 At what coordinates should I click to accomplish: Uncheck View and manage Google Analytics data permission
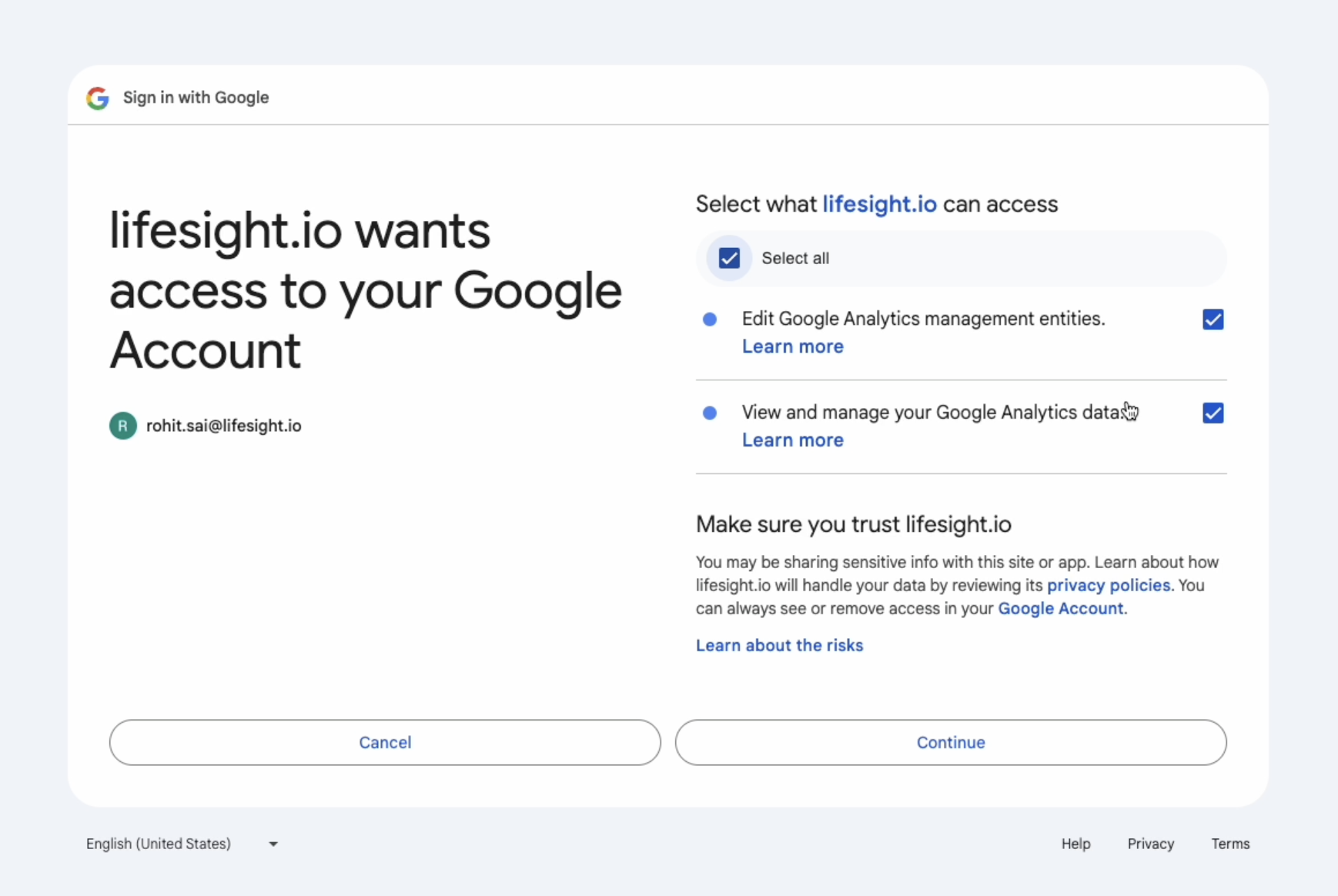pyautogui.click(x=1213, y=413)
